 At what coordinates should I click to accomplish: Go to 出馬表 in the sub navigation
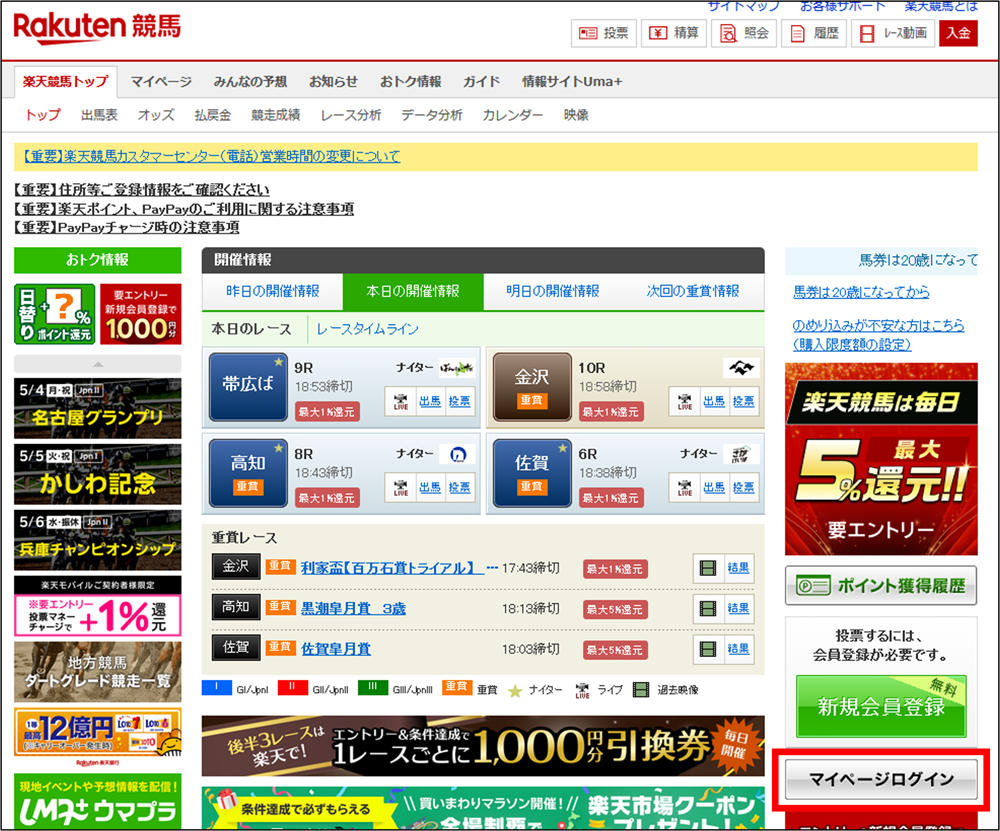pyautogui.click(x=99, y=115)
